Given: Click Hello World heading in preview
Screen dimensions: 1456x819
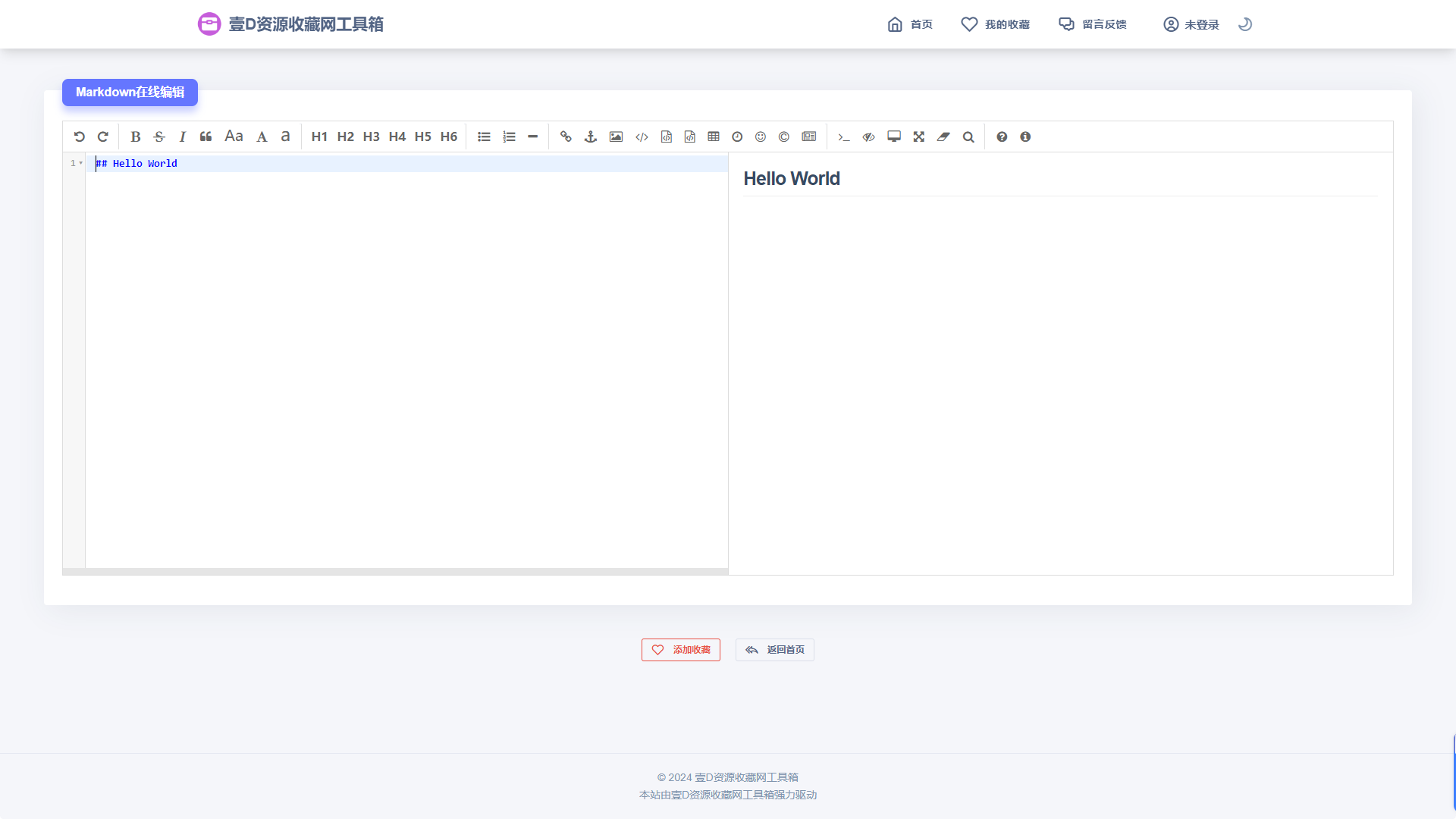Looking at the screenshot, I should 792,179.
